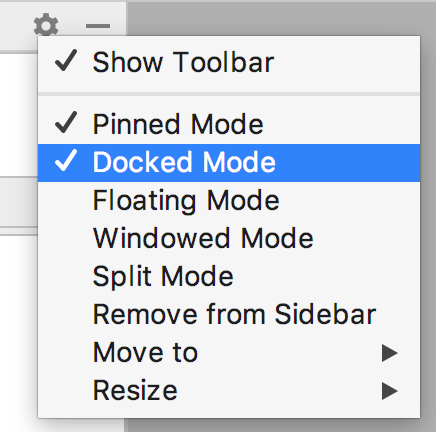The width and height of the screenshot is (436, 432).
Task: Click the separator line below Show Toolbar
Action: point(229,94)
